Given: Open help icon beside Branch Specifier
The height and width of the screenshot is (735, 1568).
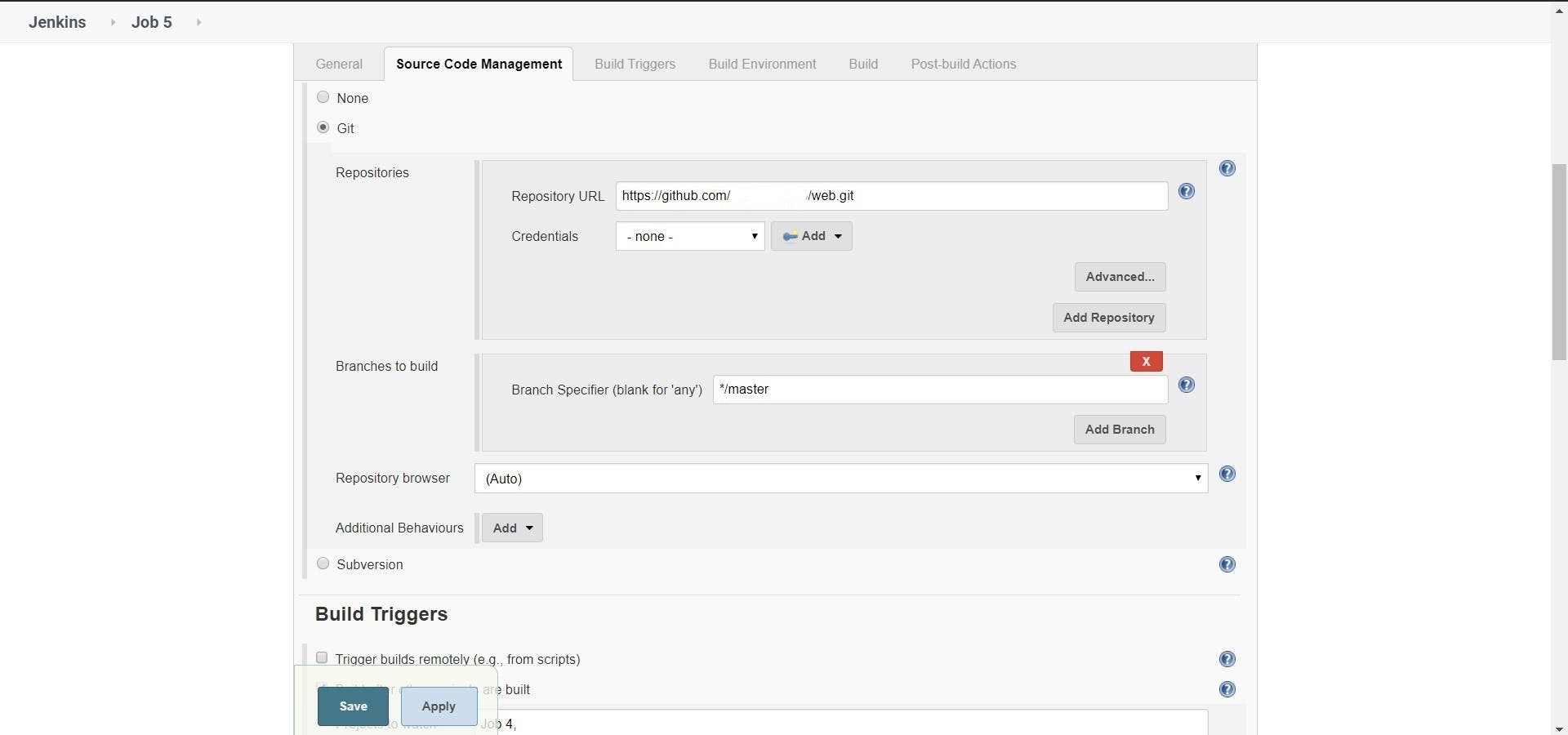Looking at the screenshot, I should (1187, 385).
